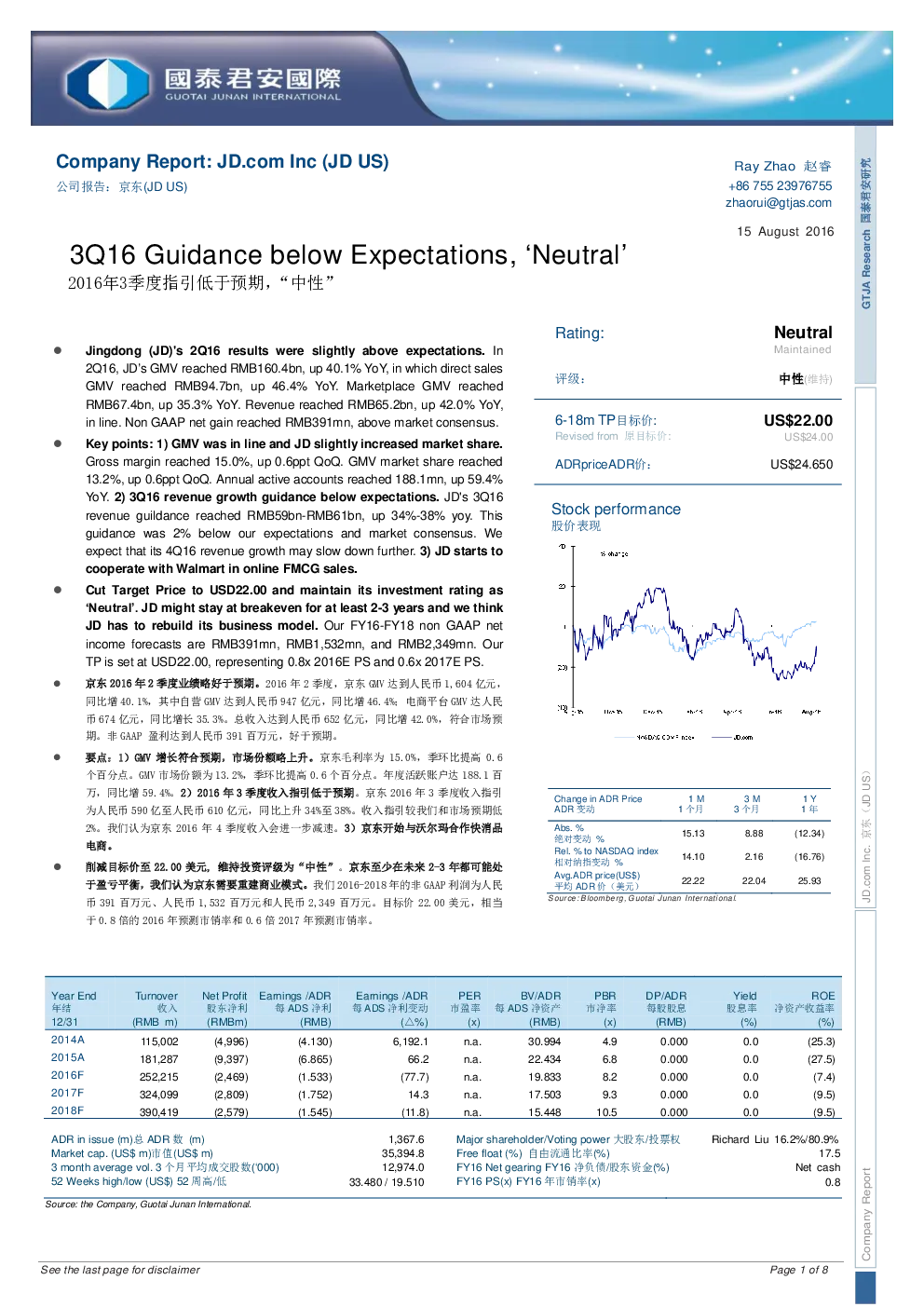Click the Change in ADR Price header
Image resolution: width=924 pixels, height=1307 pixels.
pos(598,798)
